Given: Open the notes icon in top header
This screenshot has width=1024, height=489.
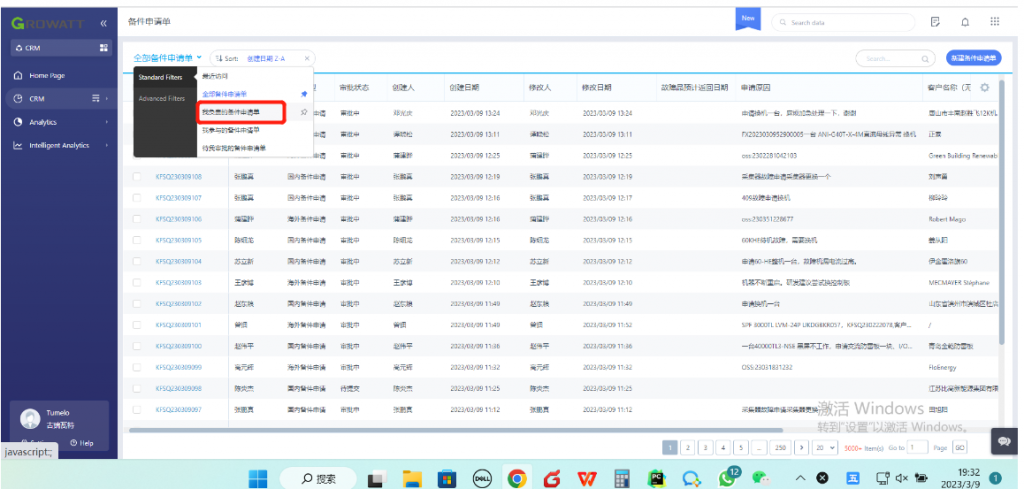Looking at the screenshot, I should coord(935,22).
